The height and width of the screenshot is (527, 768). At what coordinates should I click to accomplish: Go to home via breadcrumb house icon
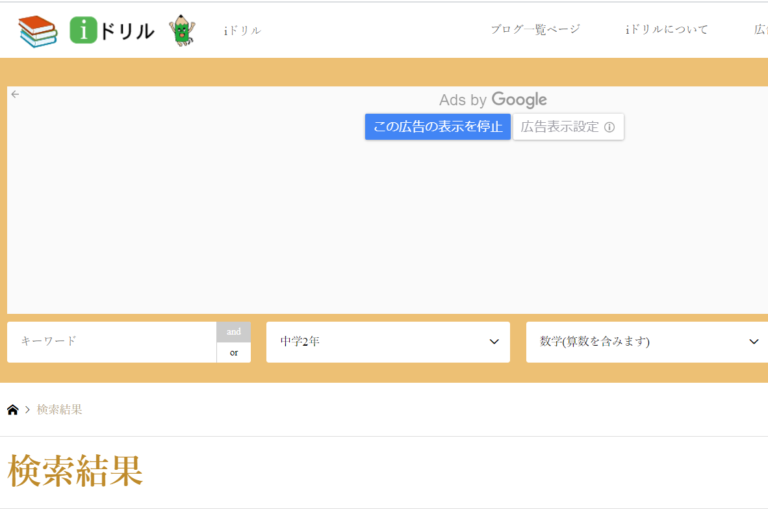13,409
